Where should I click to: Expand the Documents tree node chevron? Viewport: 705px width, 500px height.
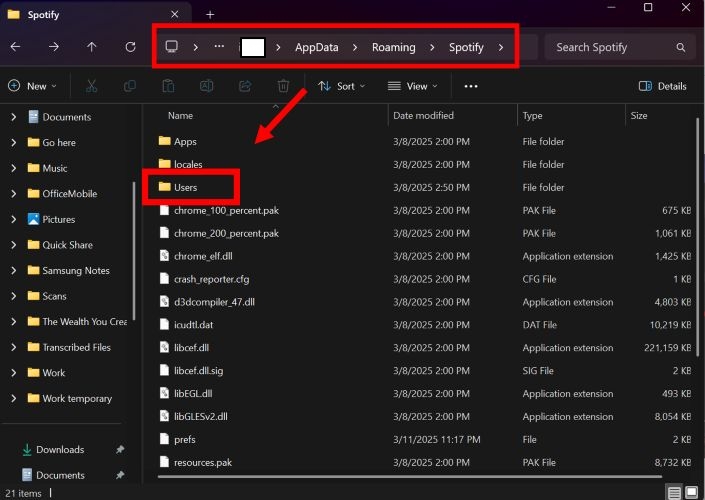(13, 117)
